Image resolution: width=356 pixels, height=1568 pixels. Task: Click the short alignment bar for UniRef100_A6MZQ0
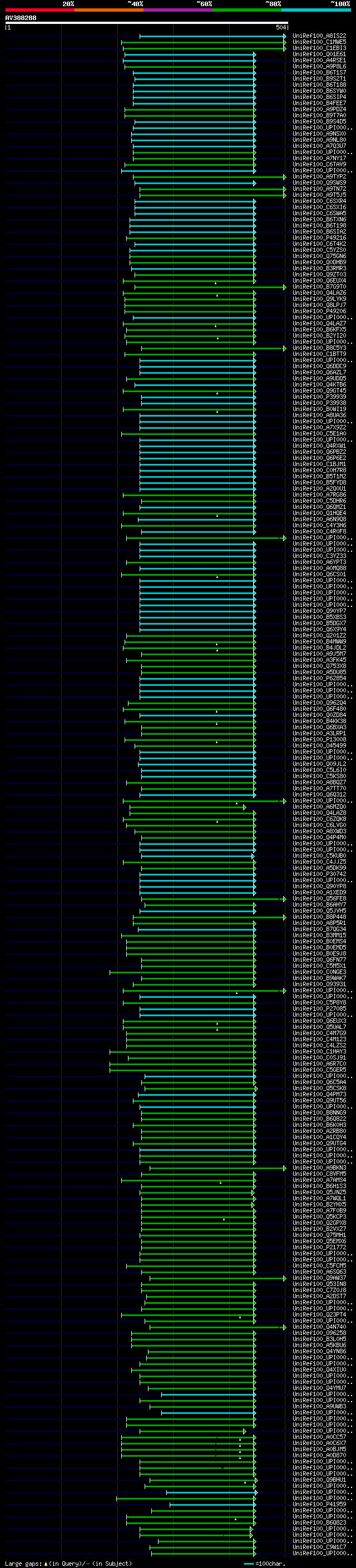click(187, 808)
